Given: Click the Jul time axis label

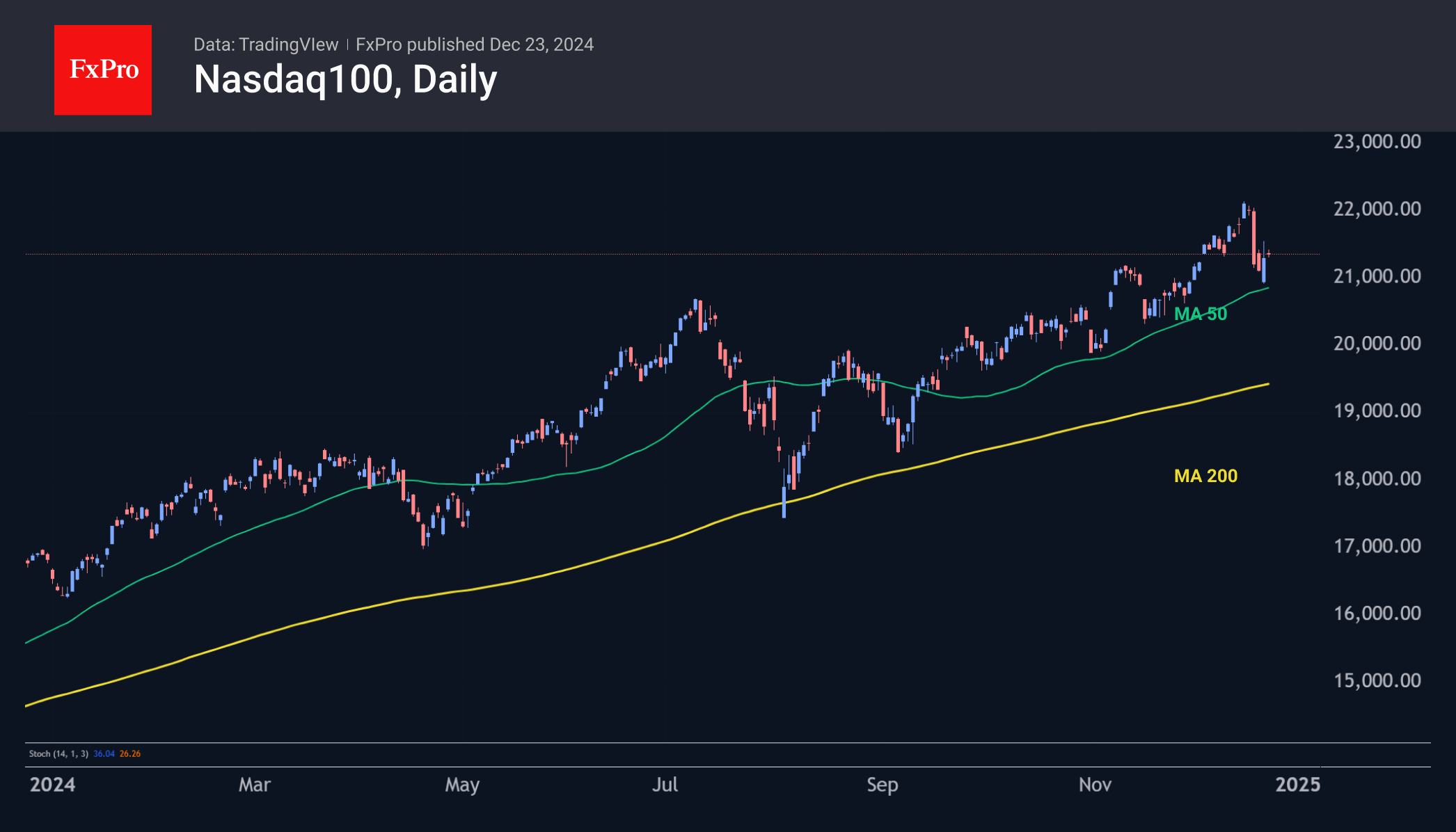Looking at the screenshot, I should click(665, 785).
